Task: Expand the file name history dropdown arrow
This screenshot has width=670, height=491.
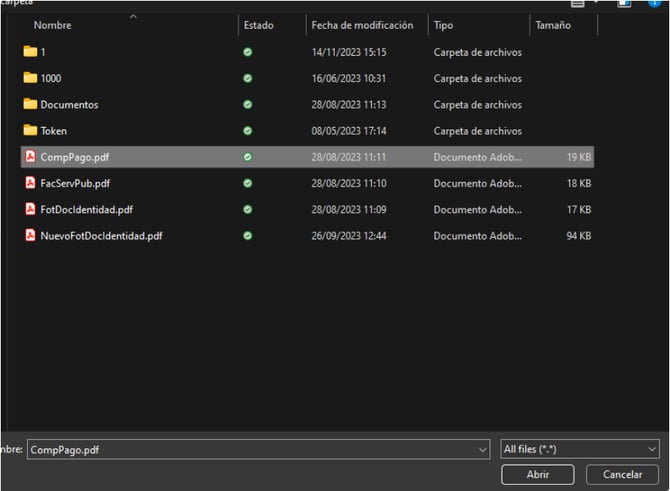Action: 482,450
